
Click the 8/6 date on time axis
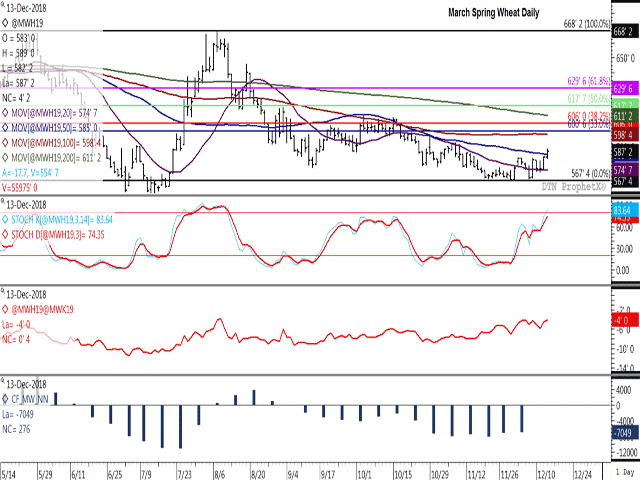tap(219, 475)
